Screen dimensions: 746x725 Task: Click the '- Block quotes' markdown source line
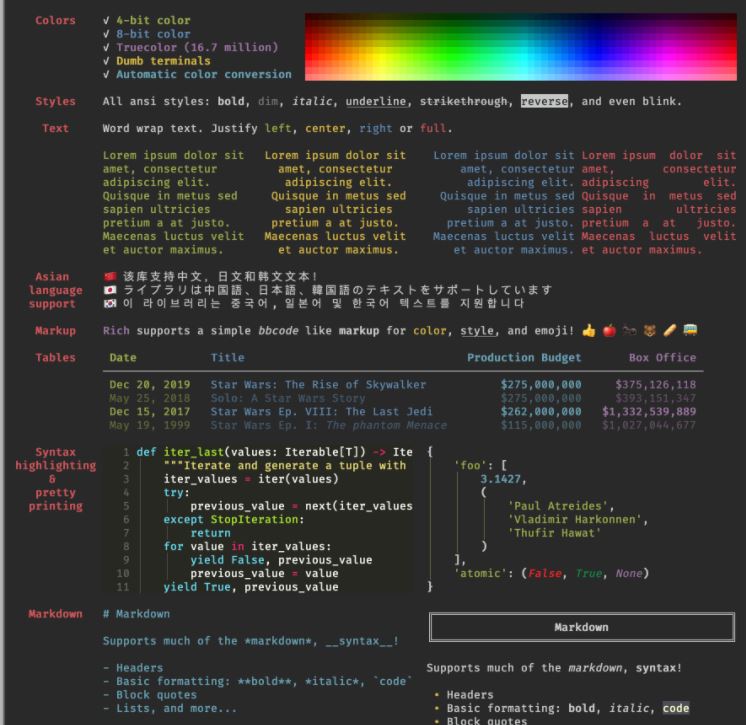(150, 695)
